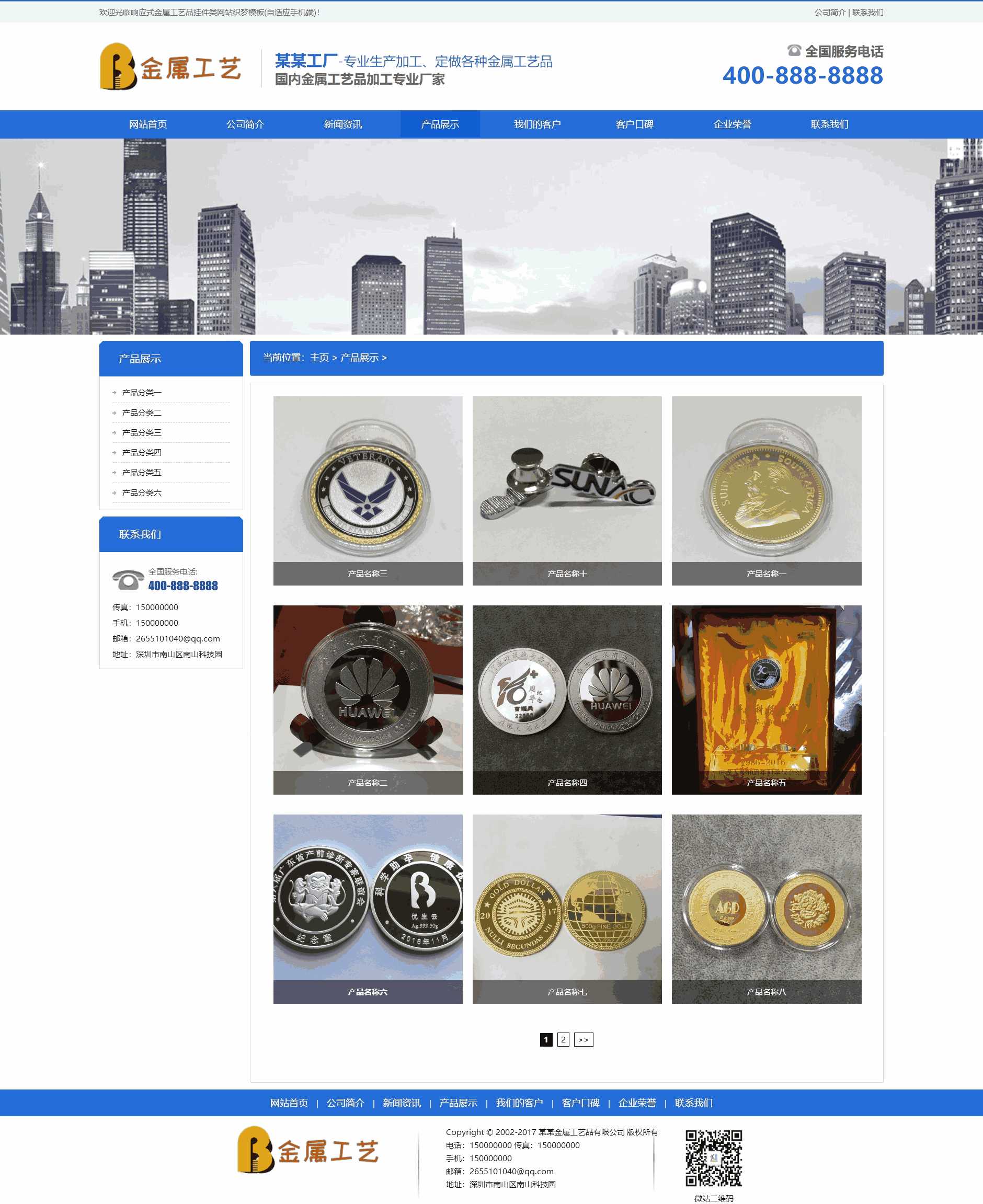Click the QR code in the footer
The height and width of the screenshot is (1204, 983).
tap(714, 1157)
